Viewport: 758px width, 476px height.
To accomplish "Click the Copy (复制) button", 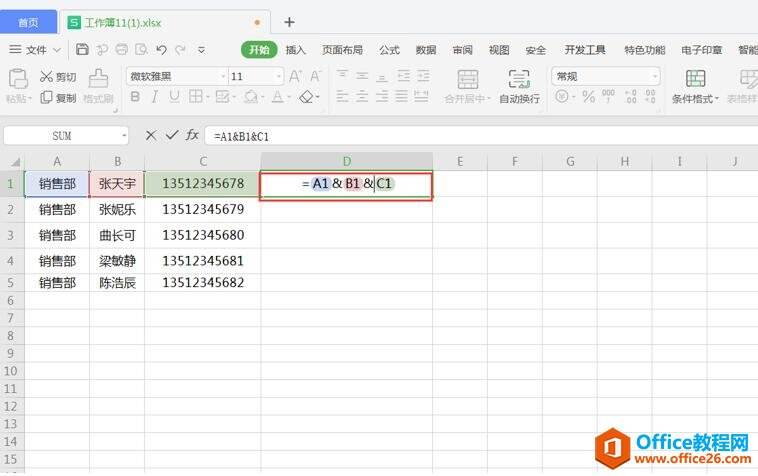I will pos(58,98).
